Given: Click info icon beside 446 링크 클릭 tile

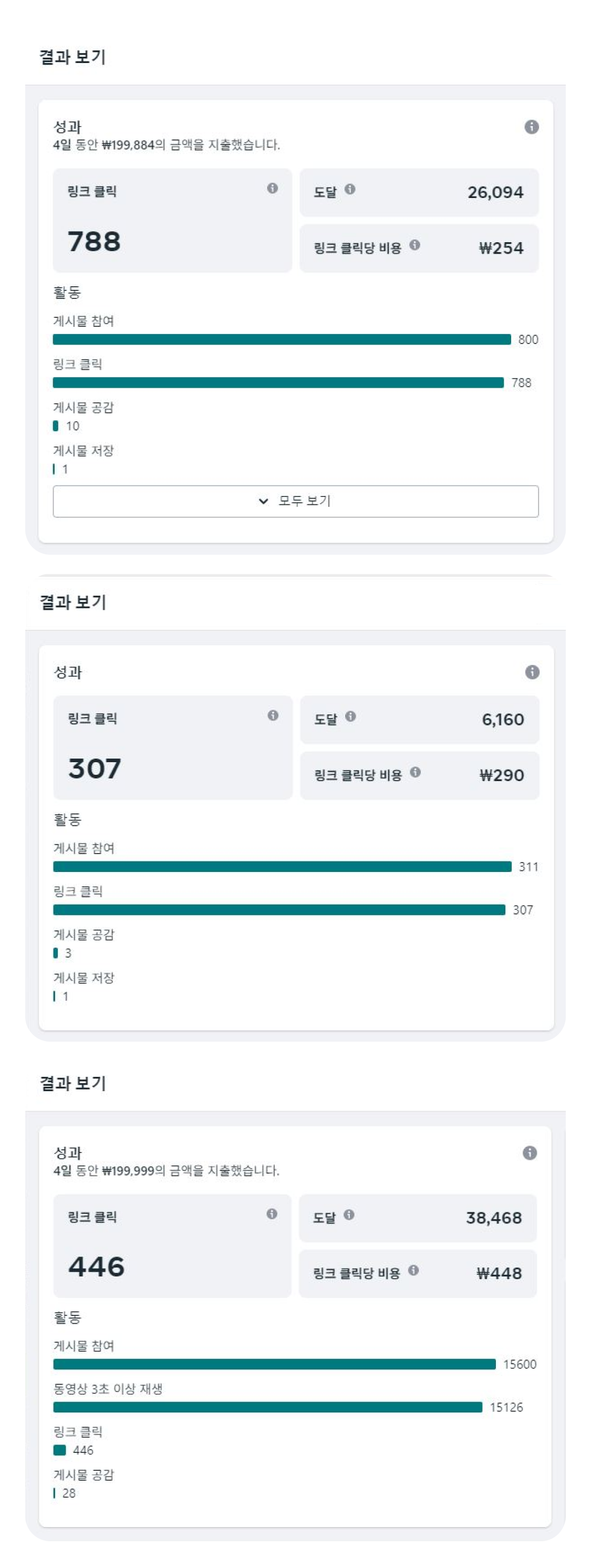Looking at the screenshot, I should pyautogui.click(x=272, y=1214).
